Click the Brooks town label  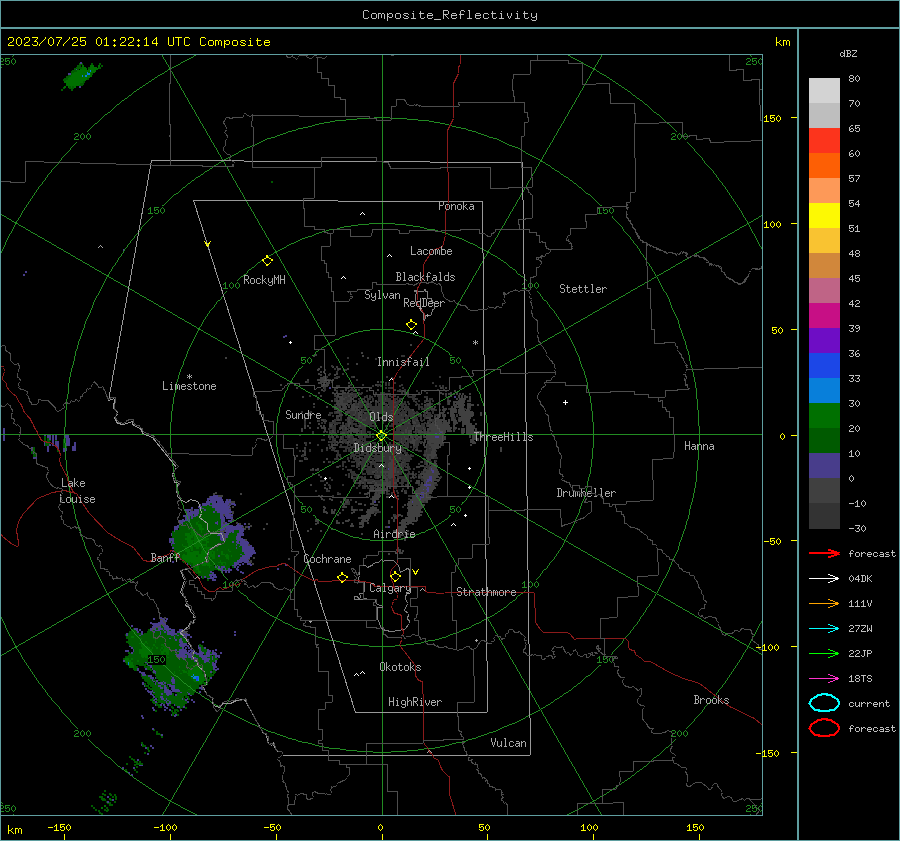711,700
